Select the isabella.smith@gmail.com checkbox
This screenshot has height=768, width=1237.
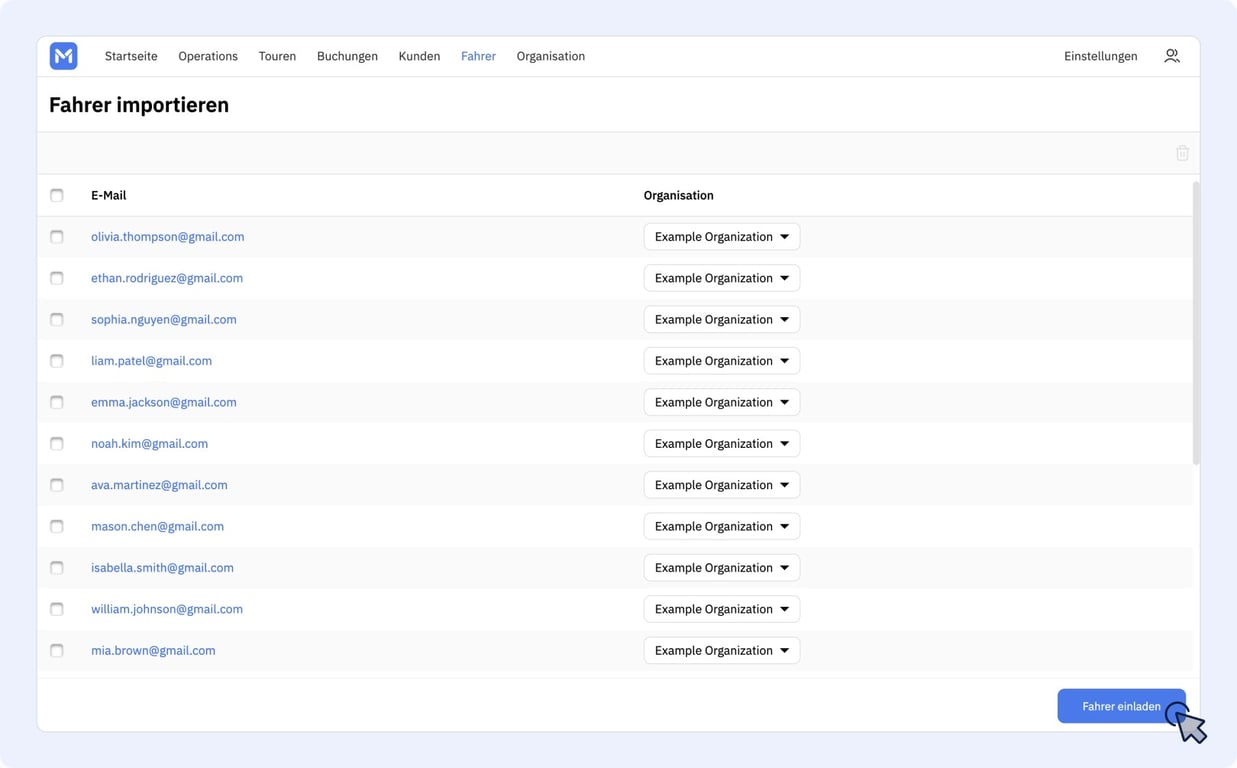(x=57, y=567)
